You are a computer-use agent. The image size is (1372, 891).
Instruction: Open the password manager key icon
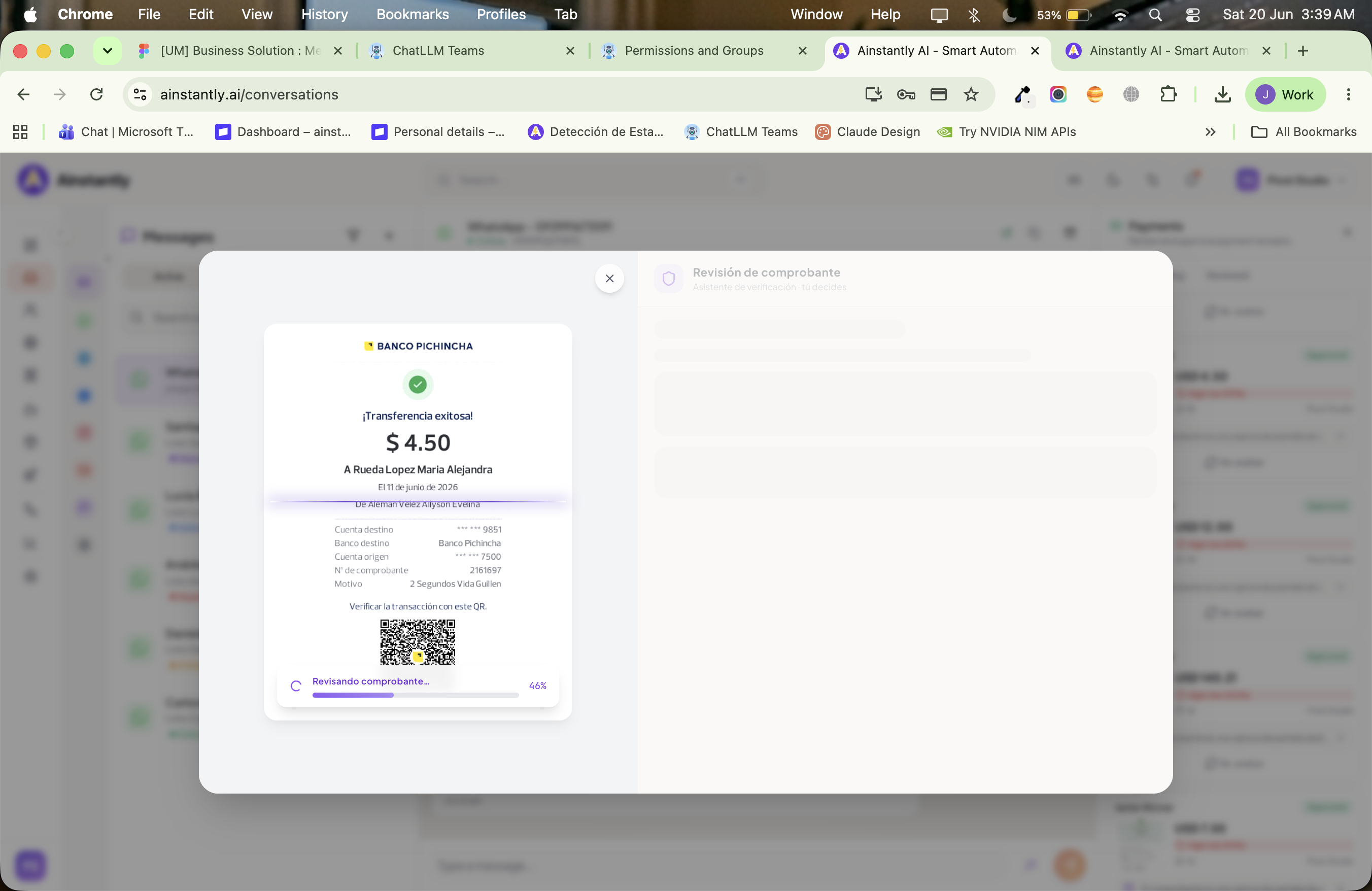click(x=906, y=94)
